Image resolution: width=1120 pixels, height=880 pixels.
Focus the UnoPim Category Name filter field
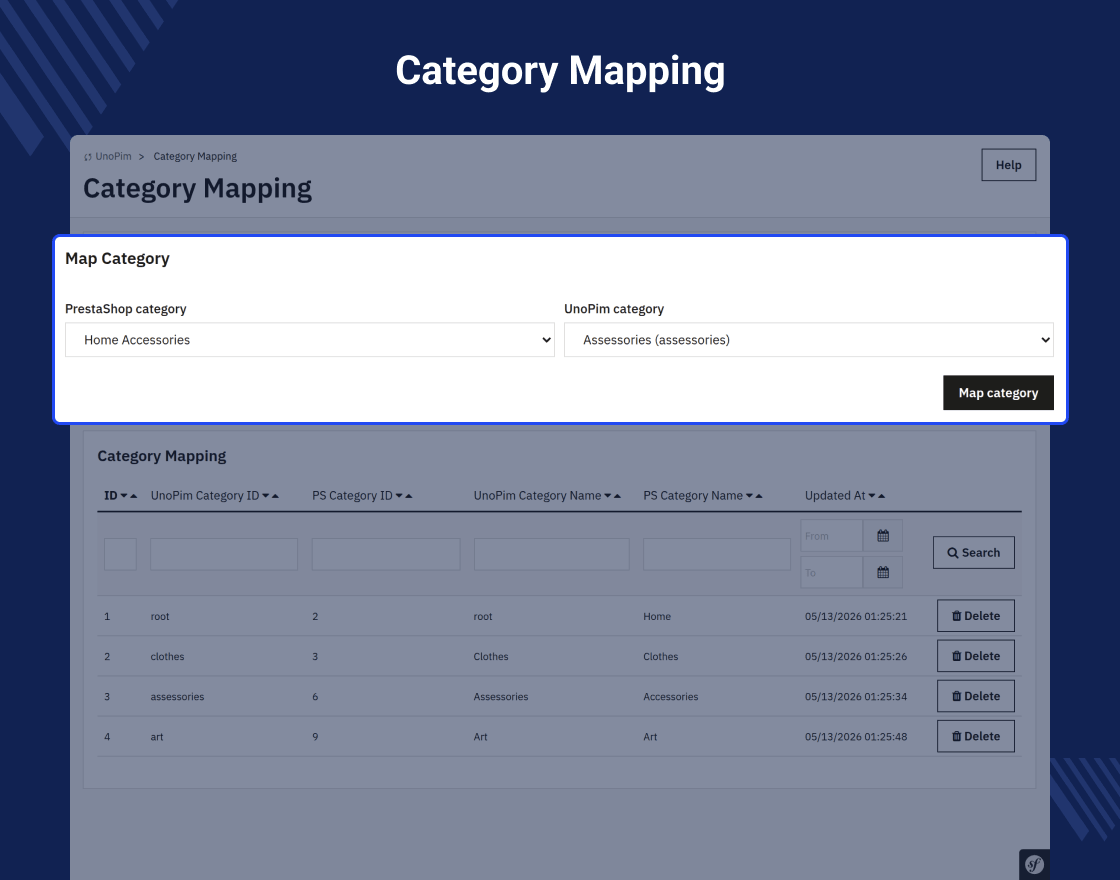click(551, 554)
